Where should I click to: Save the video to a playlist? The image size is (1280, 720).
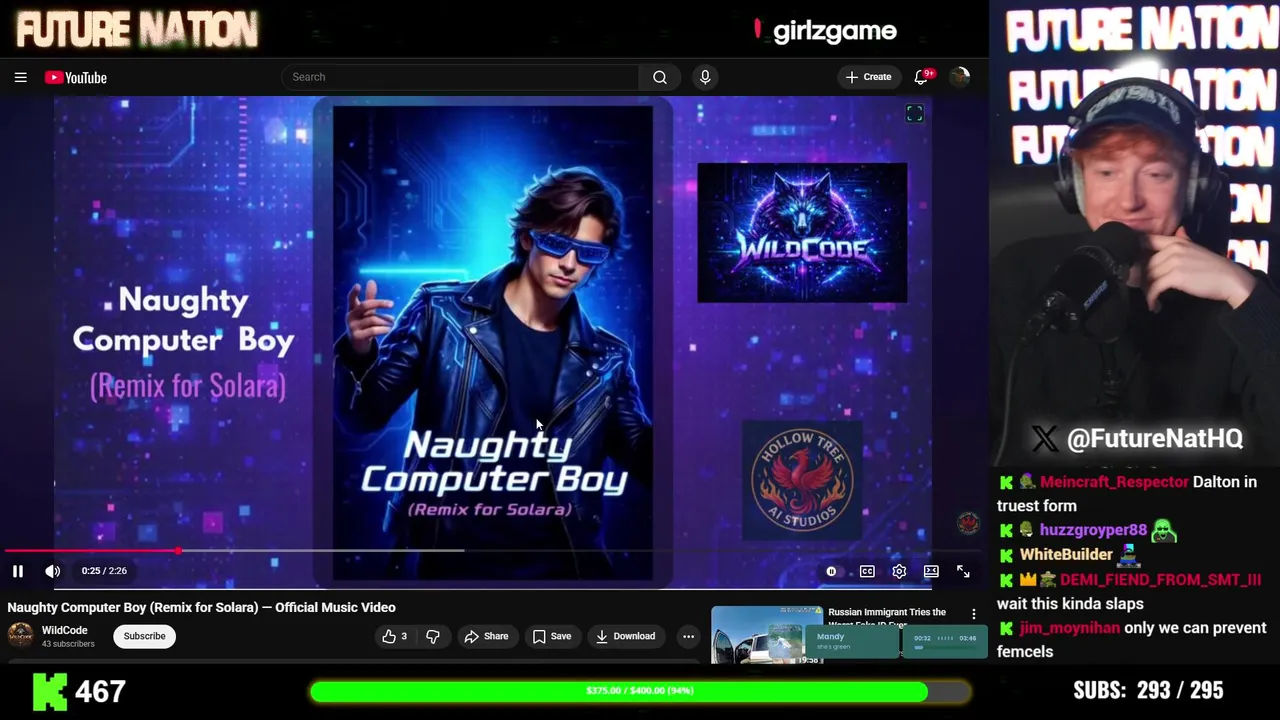552,636
